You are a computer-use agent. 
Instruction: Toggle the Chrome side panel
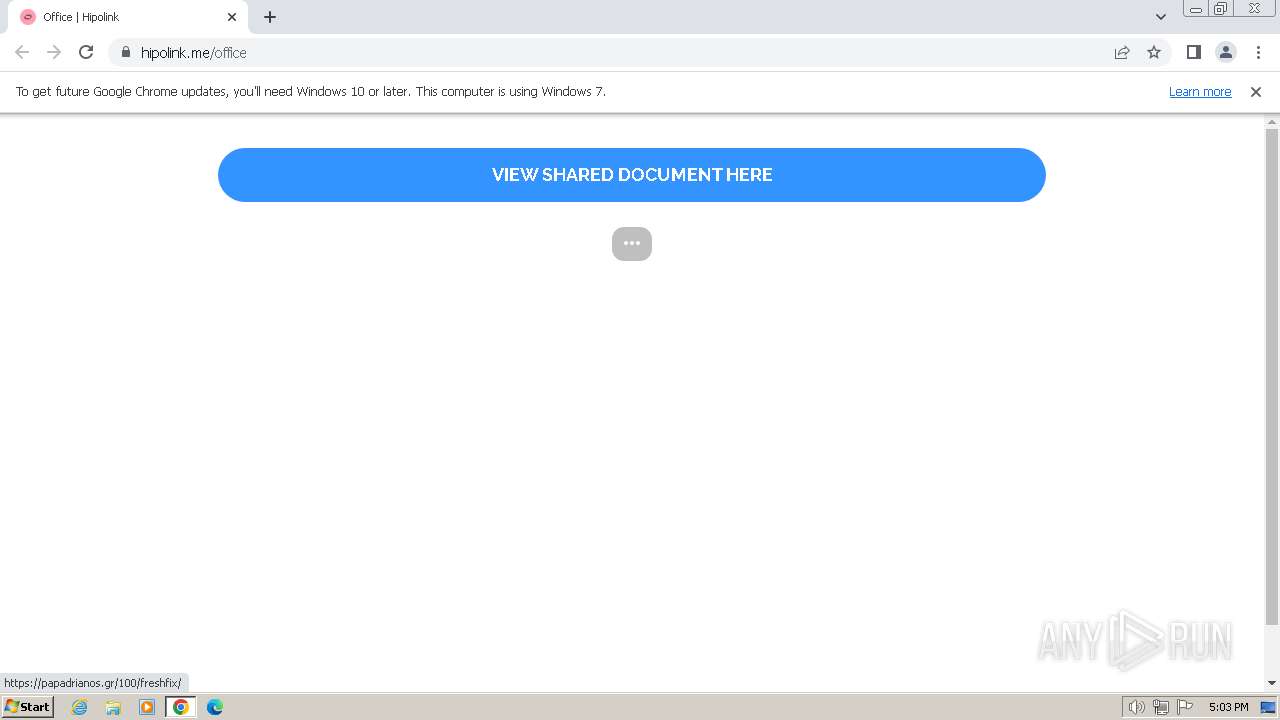pos(1193,52)
